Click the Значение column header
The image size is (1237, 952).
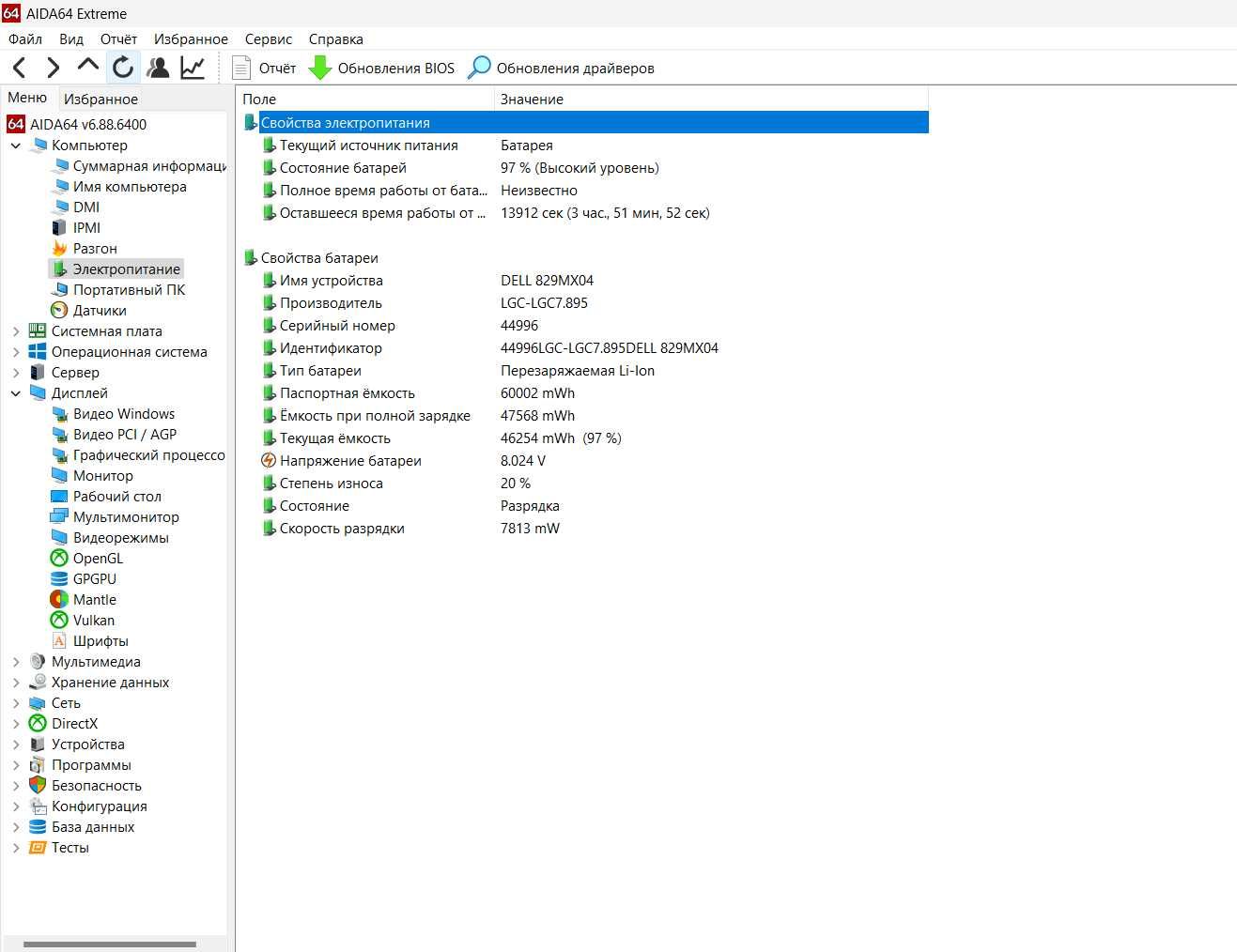pyautogui.click(x=711, y=99)
